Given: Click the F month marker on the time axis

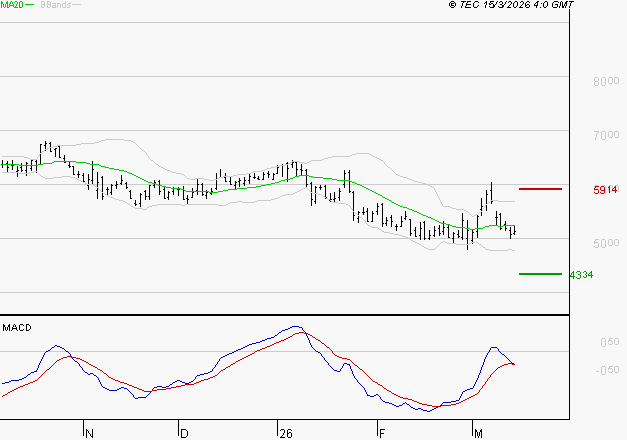Looking at the screenshot, I should 382,434.
